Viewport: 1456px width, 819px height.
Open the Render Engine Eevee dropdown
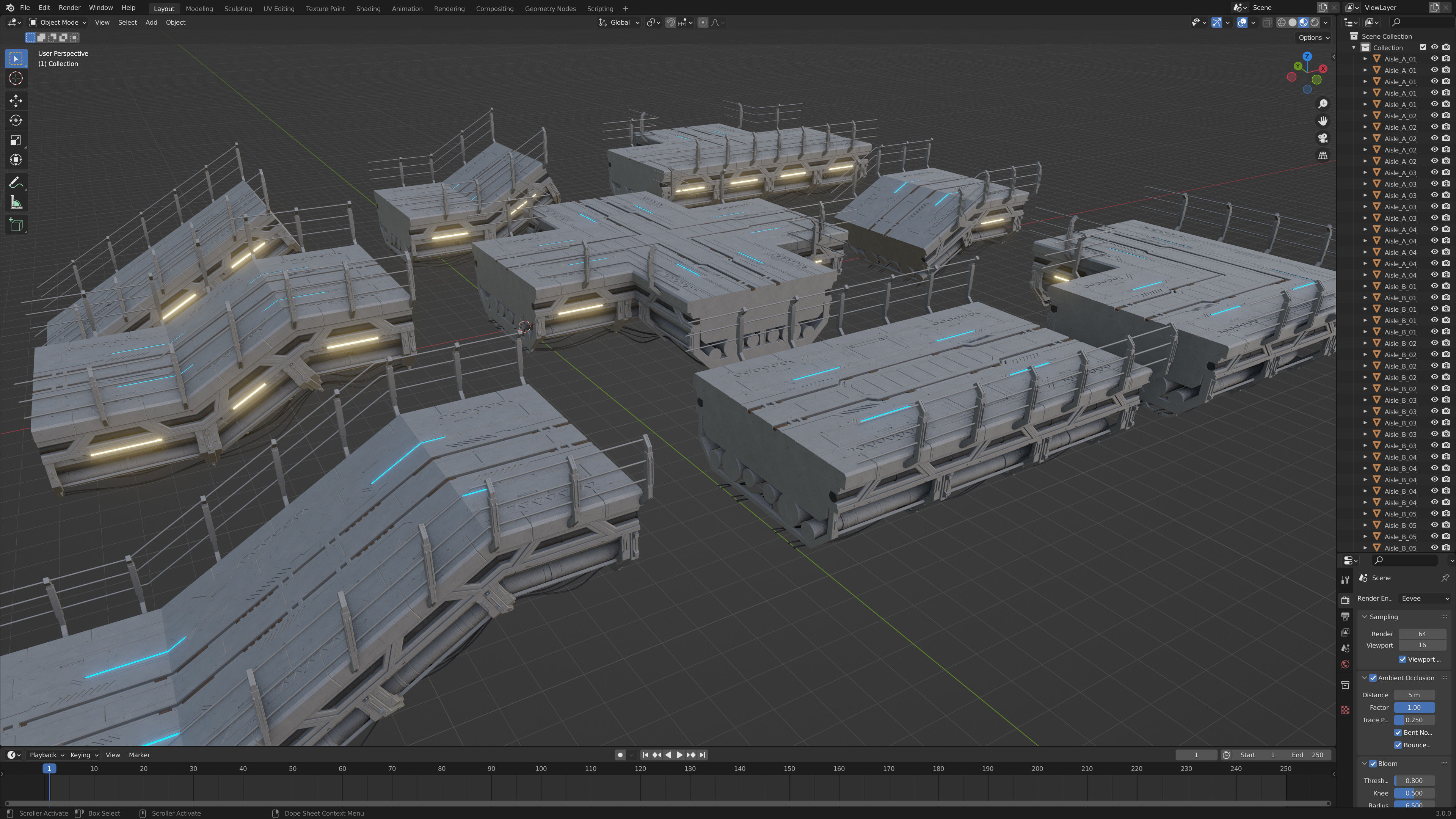1425,599
